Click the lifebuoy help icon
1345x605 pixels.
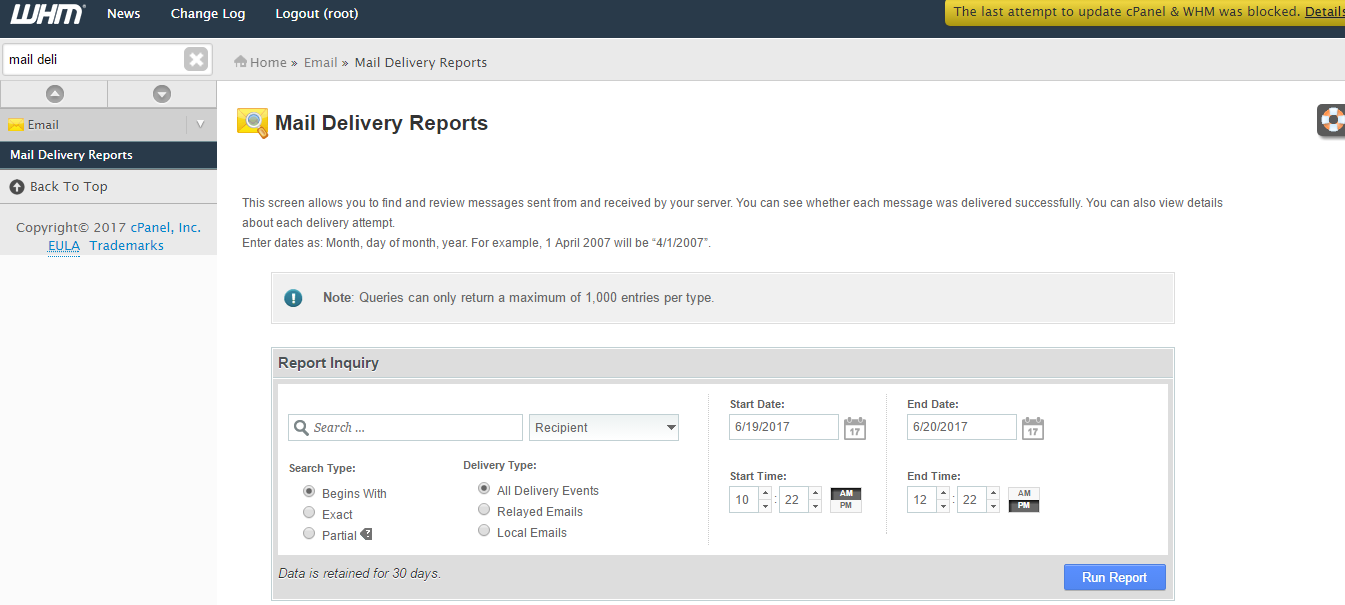pos(1332,120)
